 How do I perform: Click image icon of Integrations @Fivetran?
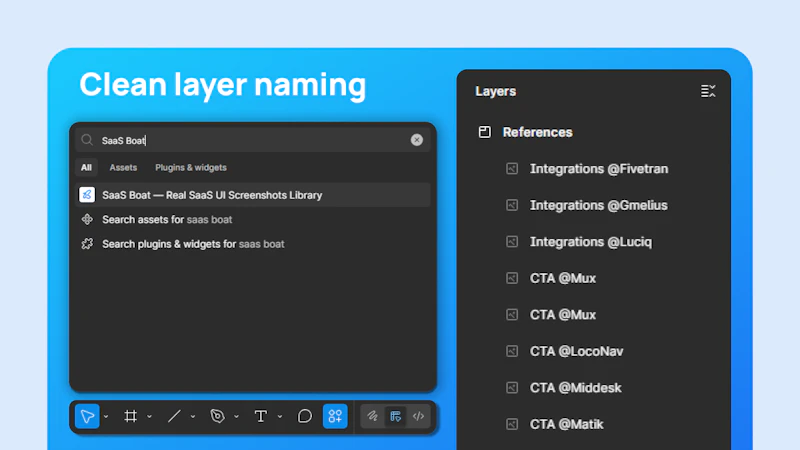click(x=512, y=169)
